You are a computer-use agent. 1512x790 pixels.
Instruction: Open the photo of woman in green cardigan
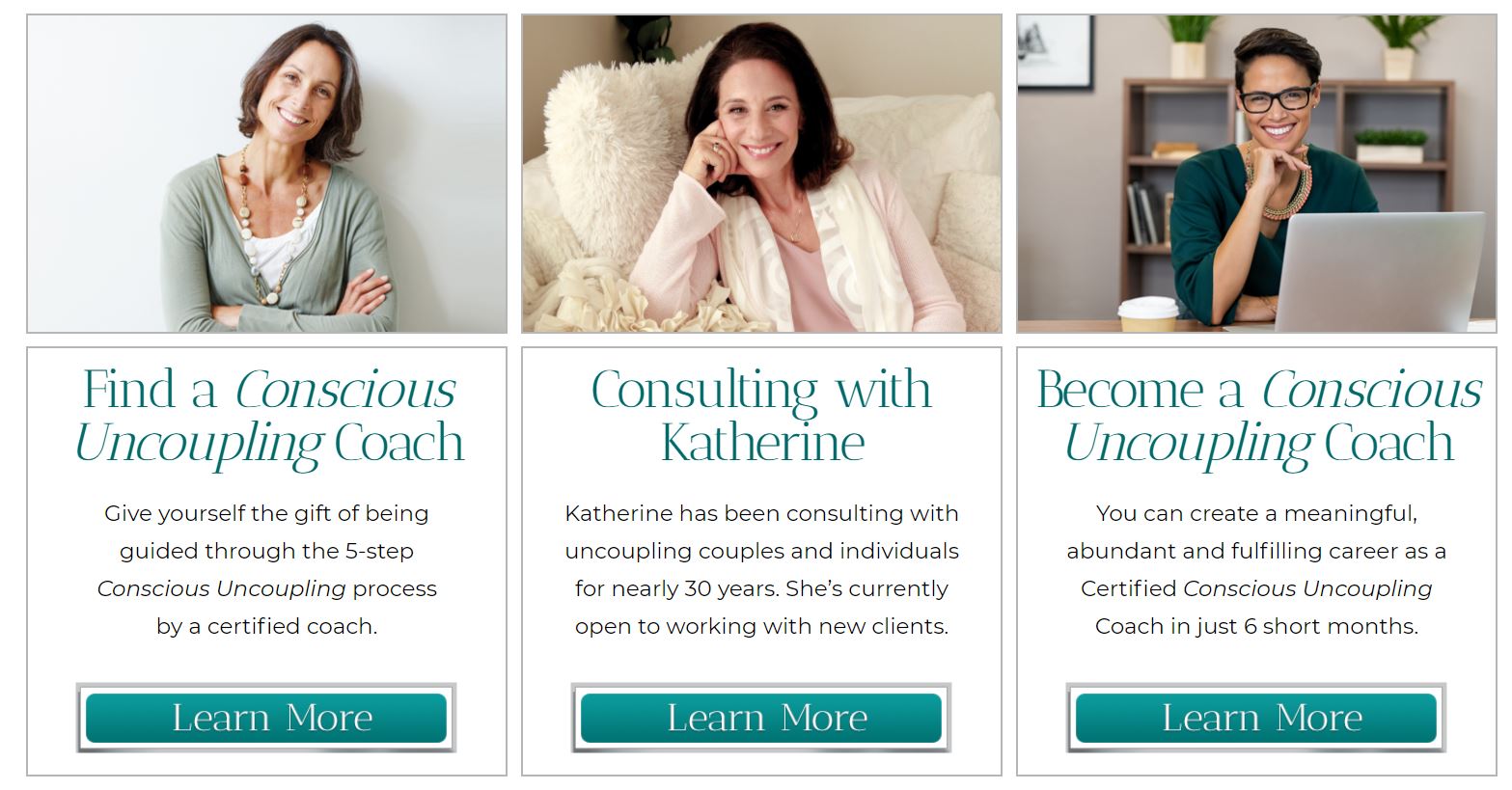pos(266,174)
